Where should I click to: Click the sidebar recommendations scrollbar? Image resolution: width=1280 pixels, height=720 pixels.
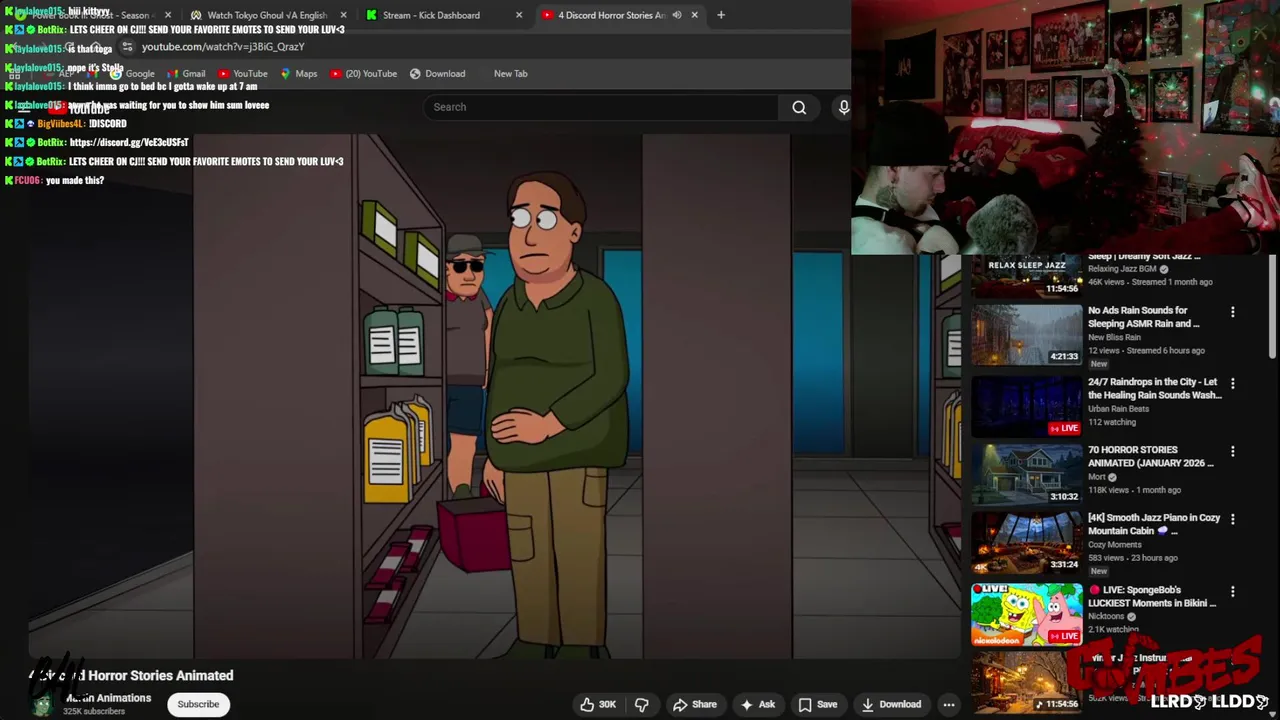pos(1273,305)
